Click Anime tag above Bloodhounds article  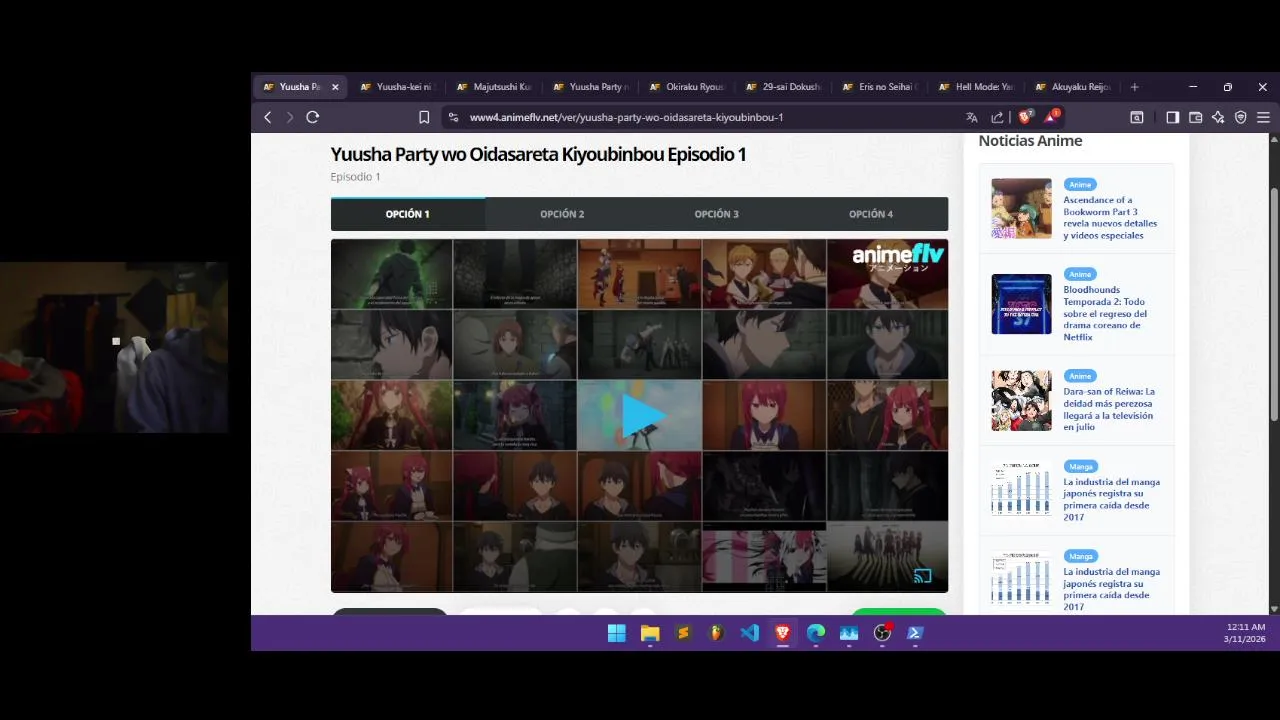point(1080,274)
